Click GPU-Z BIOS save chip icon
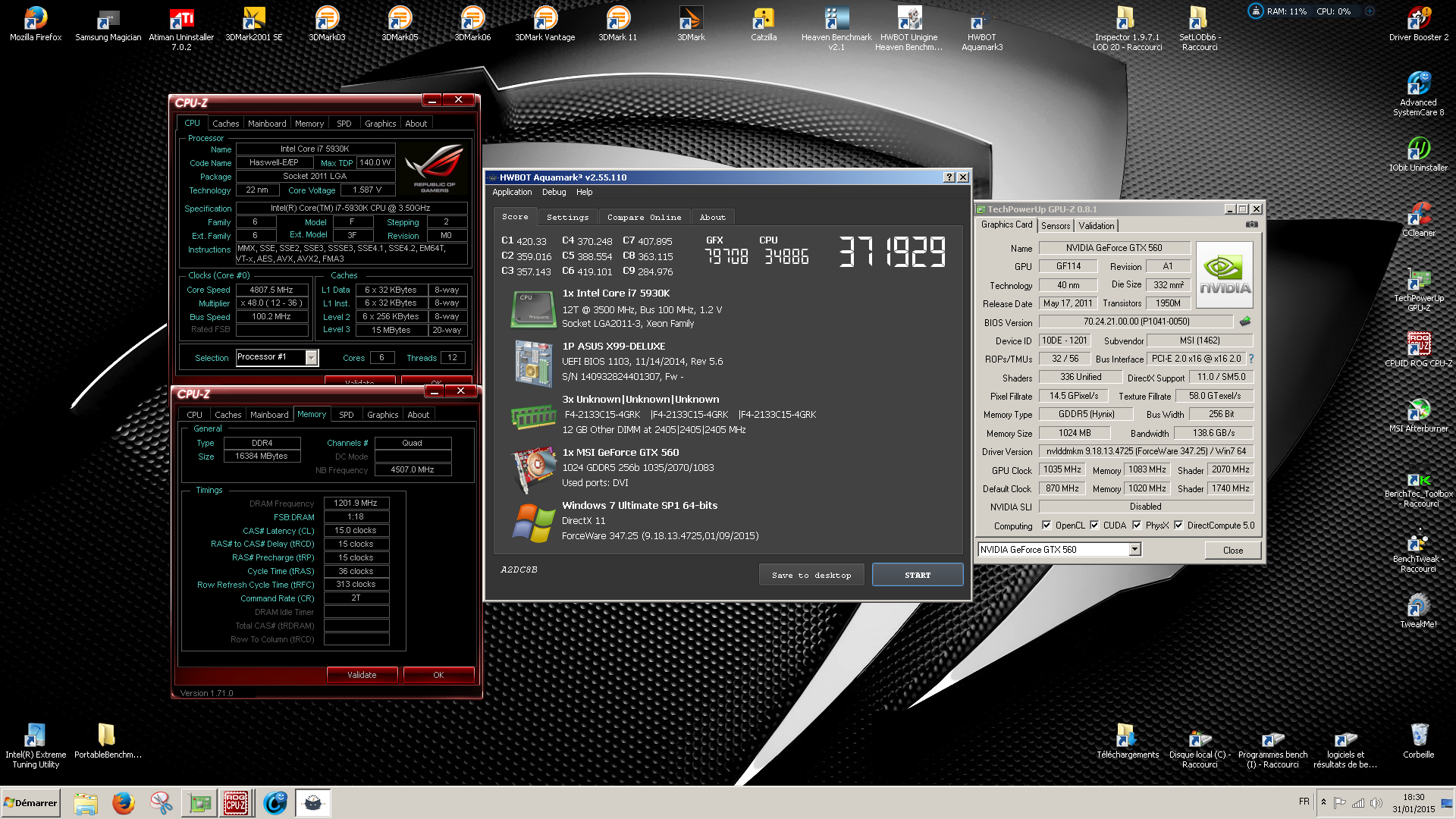1456x819 pixels. point(1245,322)
